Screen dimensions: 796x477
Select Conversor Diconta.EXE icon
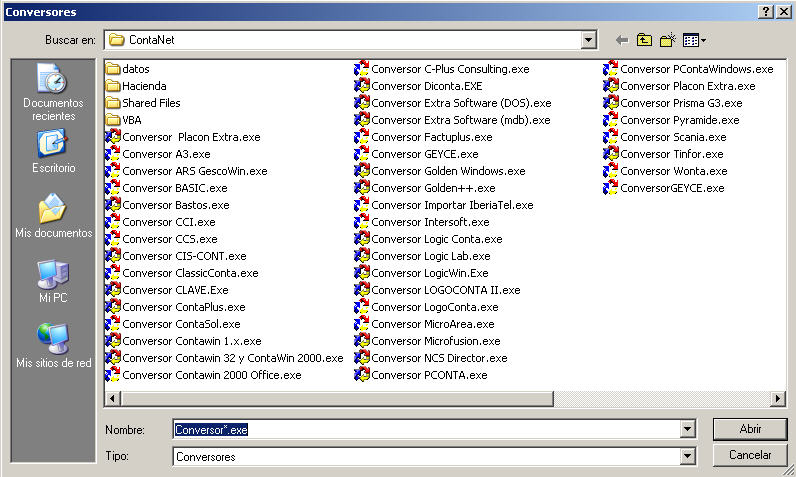point(362,86)
